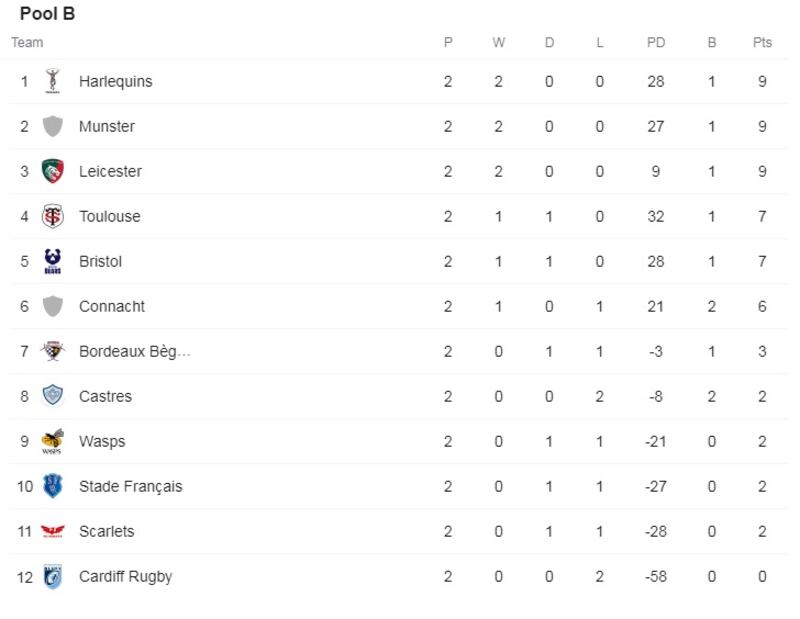Click the Harlequins team crest icon

53,81
